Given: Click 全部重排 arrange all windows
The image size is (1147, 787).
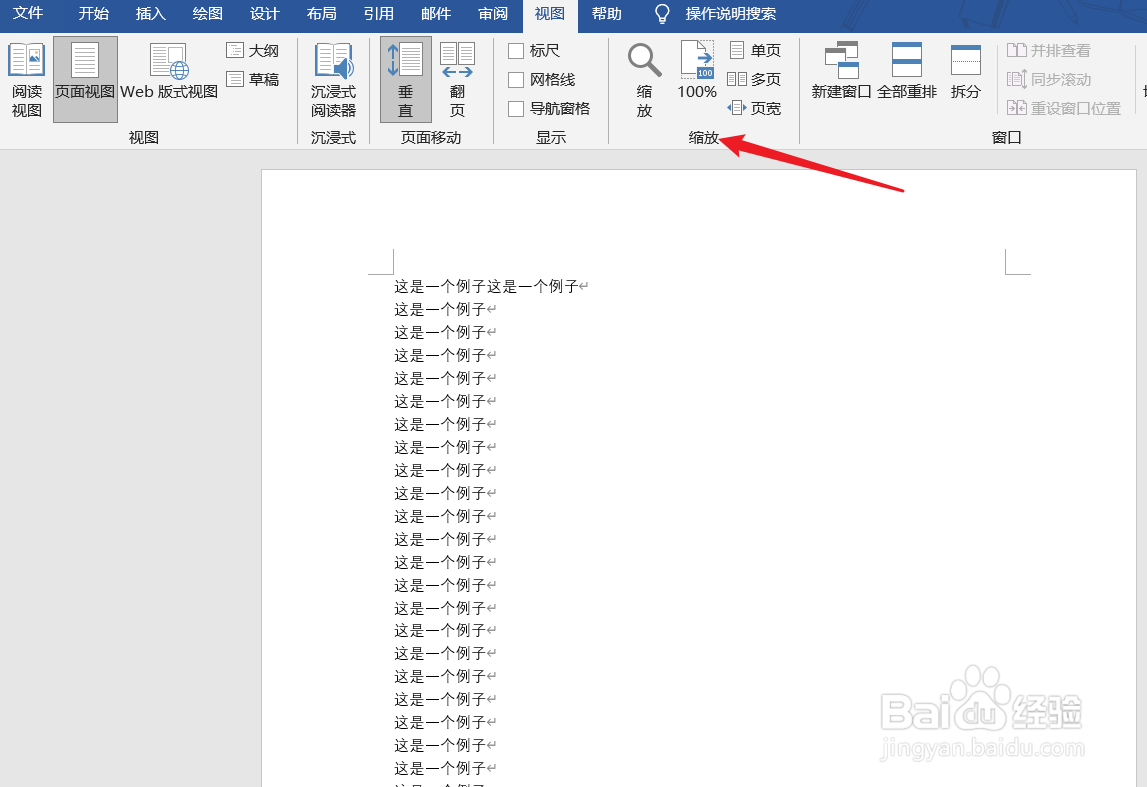Looking at the screenshot, I should [x=907, y=71].
